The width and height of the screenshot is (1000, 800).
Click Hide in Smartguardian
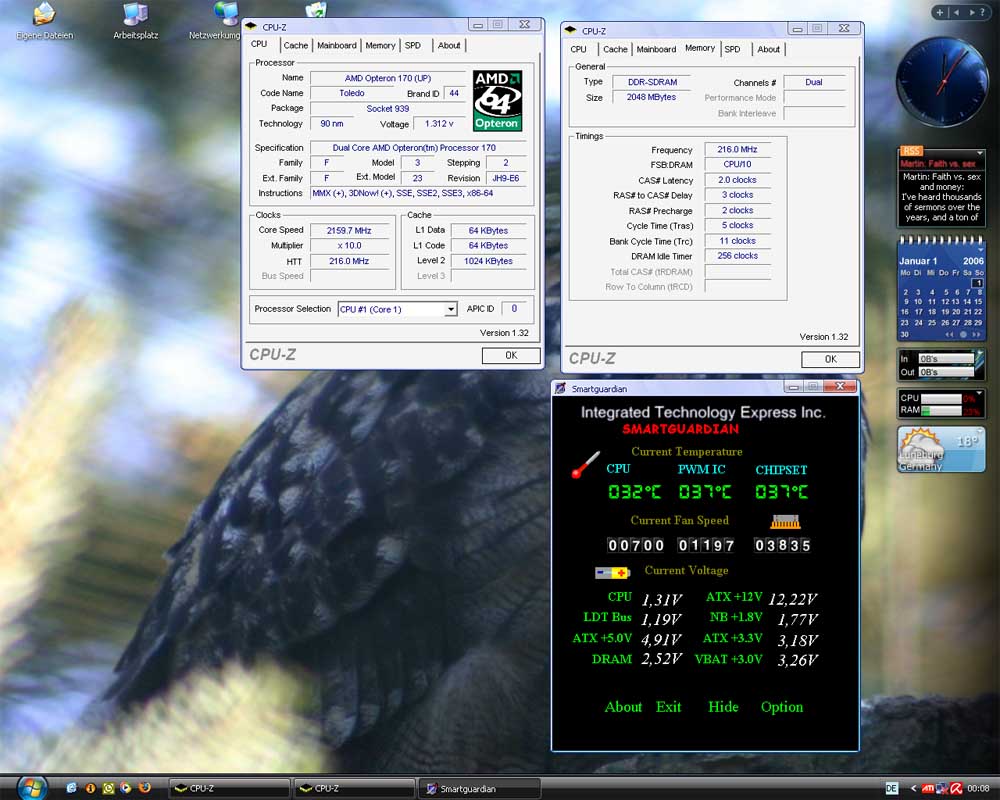pos(723,707)
